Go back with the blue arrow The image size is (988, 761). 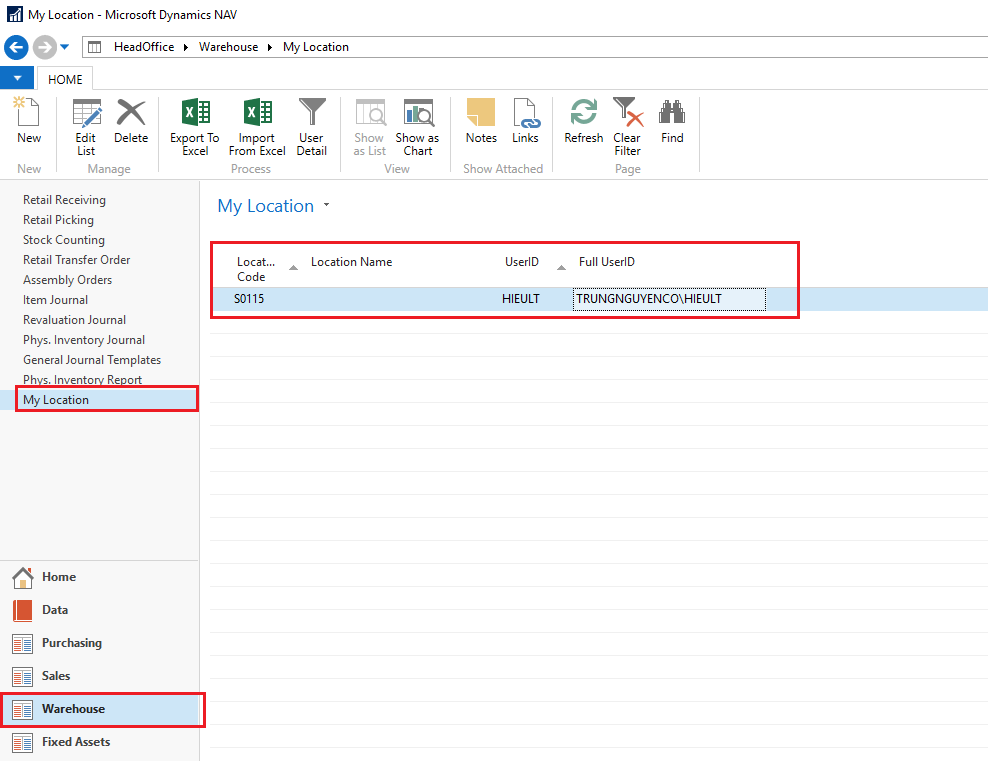16,47
